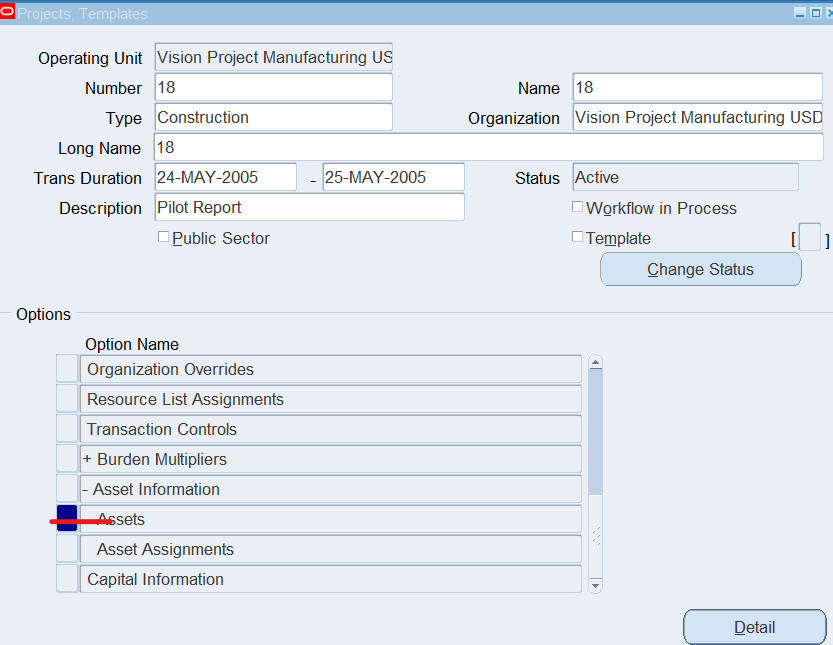Click the options list scroll down arrow
This screenshot has height=645, width=833.
click(x=596, y=585)
